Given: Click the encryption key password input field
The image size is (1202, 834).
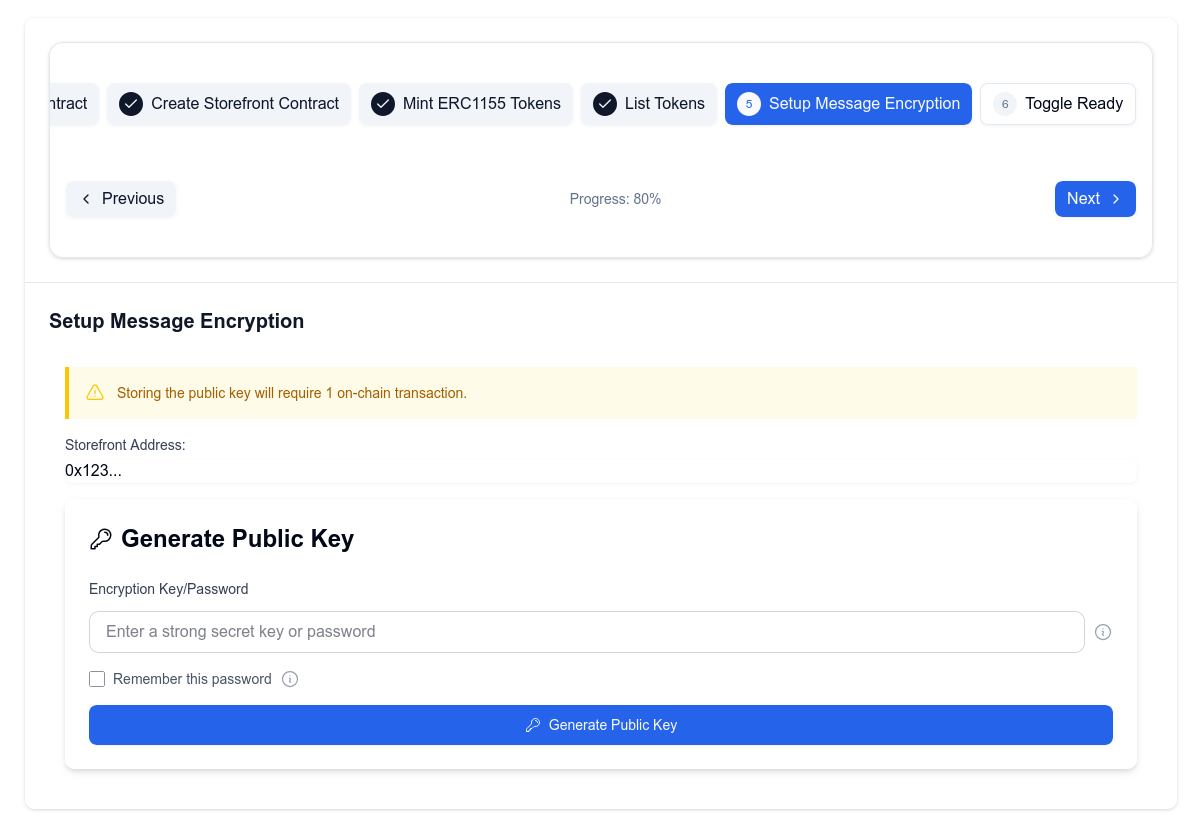Looking at the screenshot, I should click(x=587, y=631).
